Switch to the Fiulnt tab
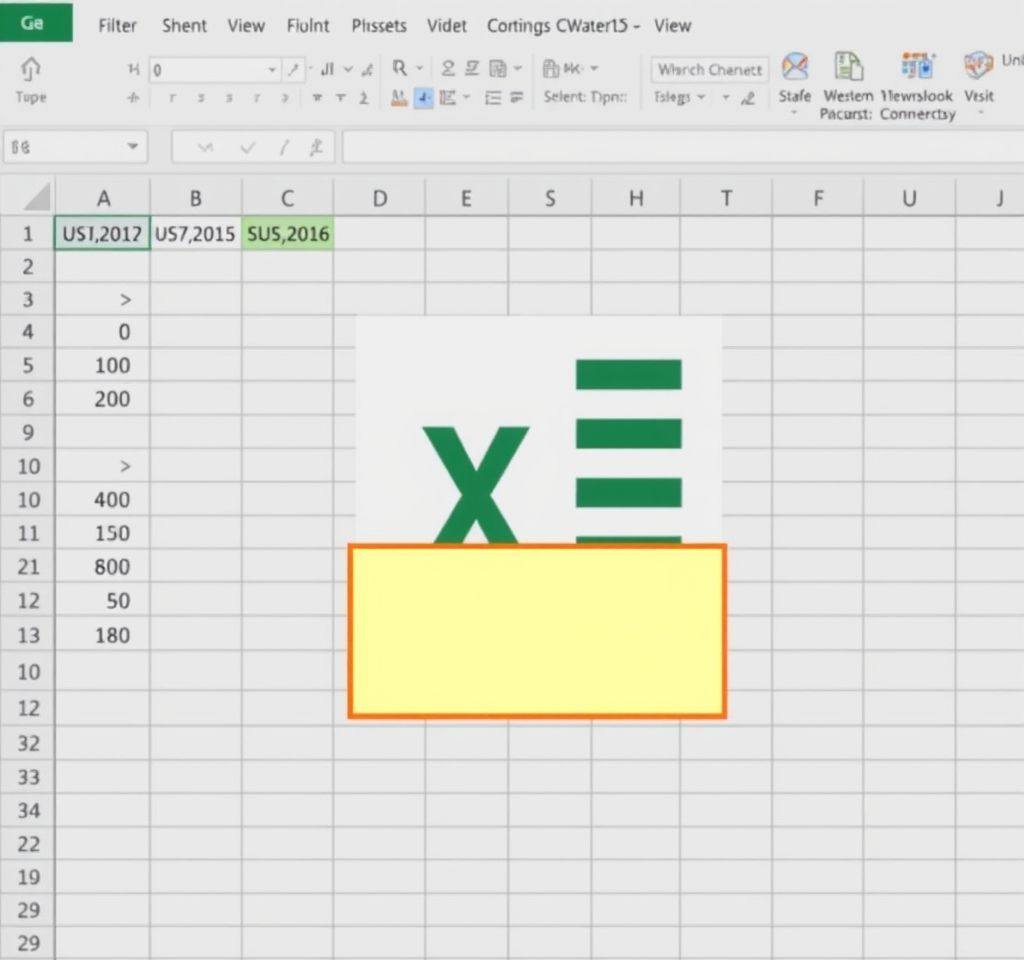Viewport: 1024px width, 960px height. (308, 25)
